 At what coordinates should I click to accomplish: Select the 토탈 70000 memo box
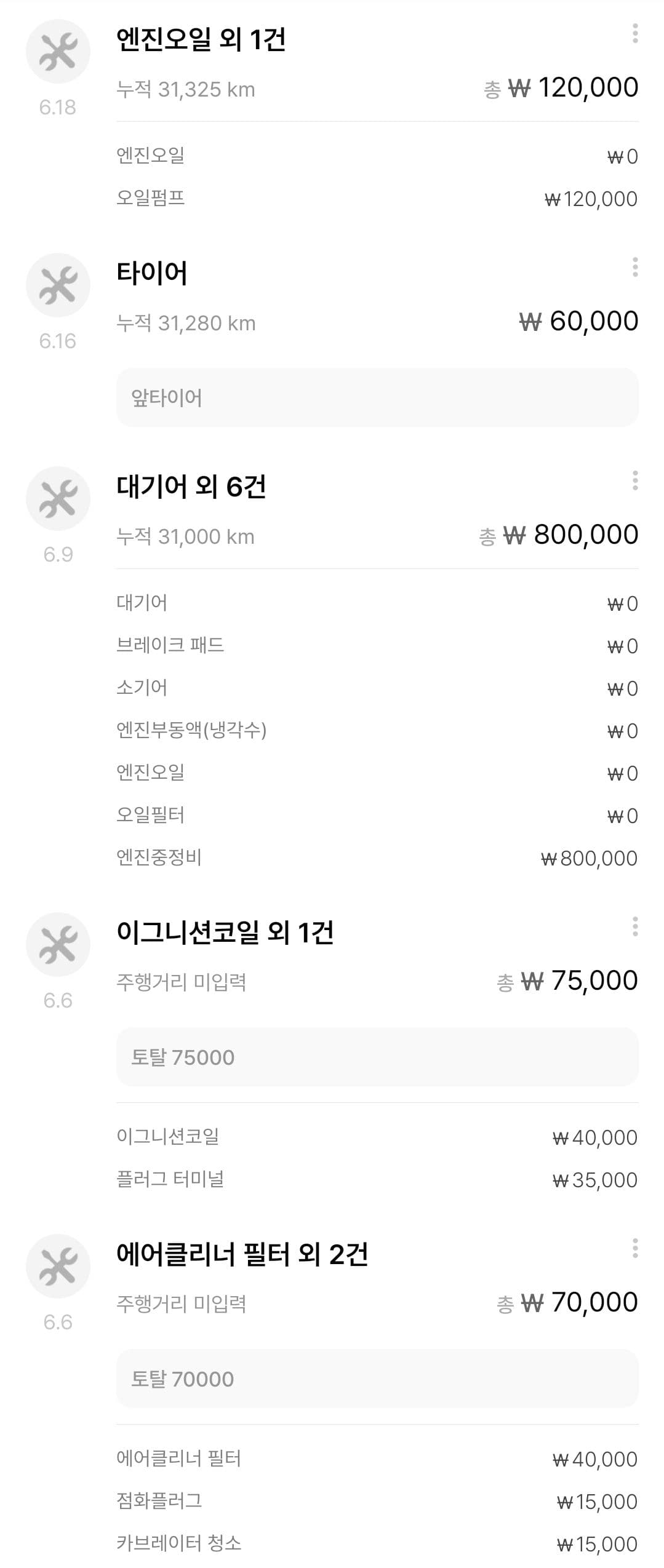click(377, 1379)
